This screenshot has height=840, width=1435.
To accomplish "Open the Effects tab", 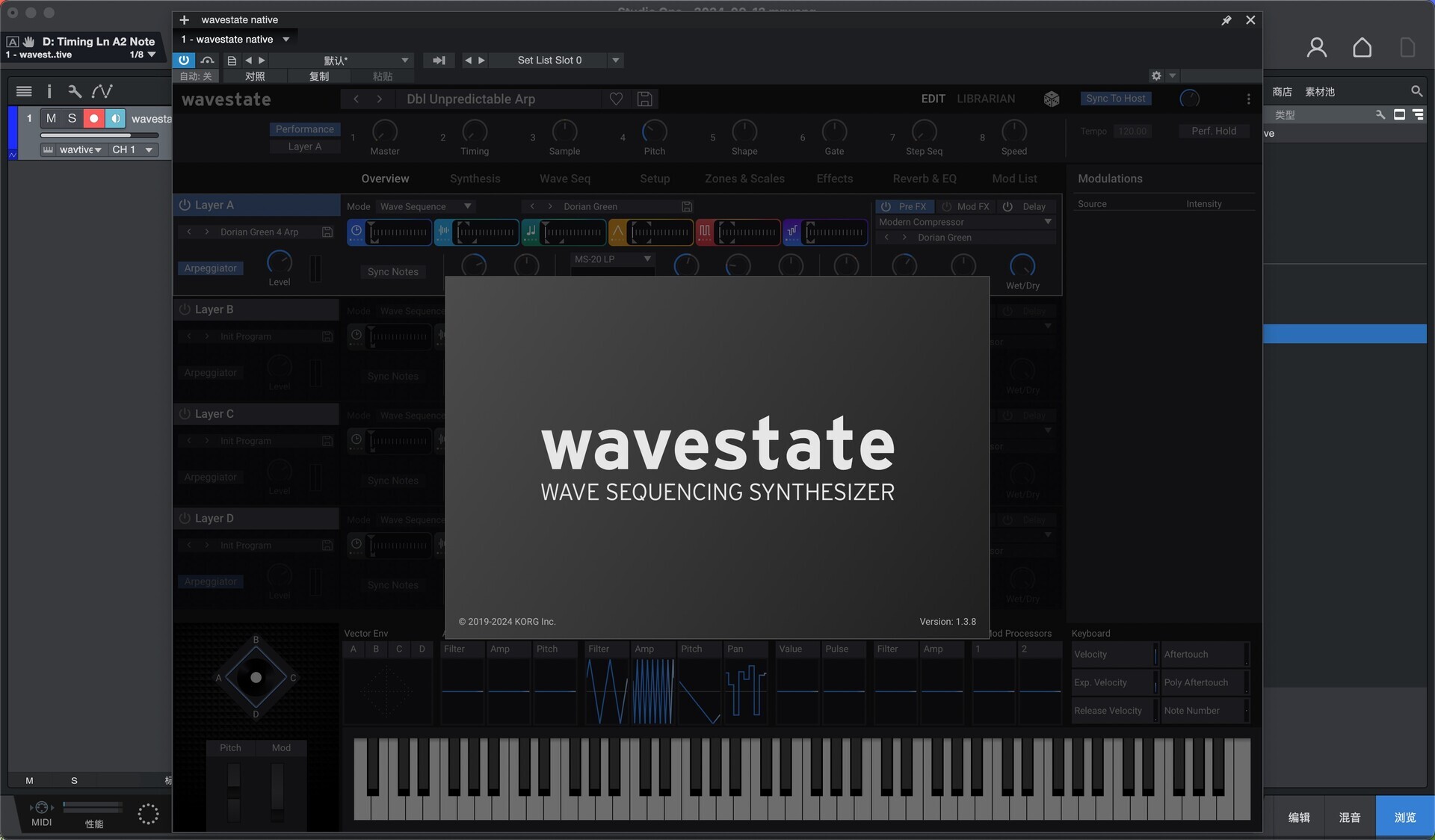I will pos(835,179).
